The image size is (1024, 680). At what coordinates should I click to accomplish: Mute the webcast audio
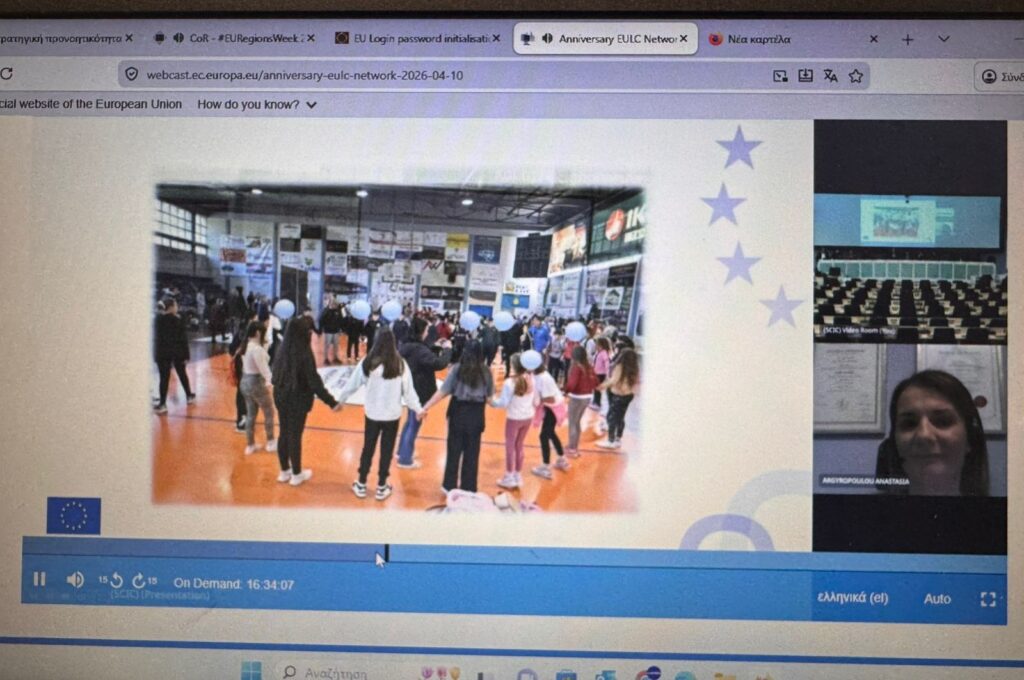tap(75, 579)
